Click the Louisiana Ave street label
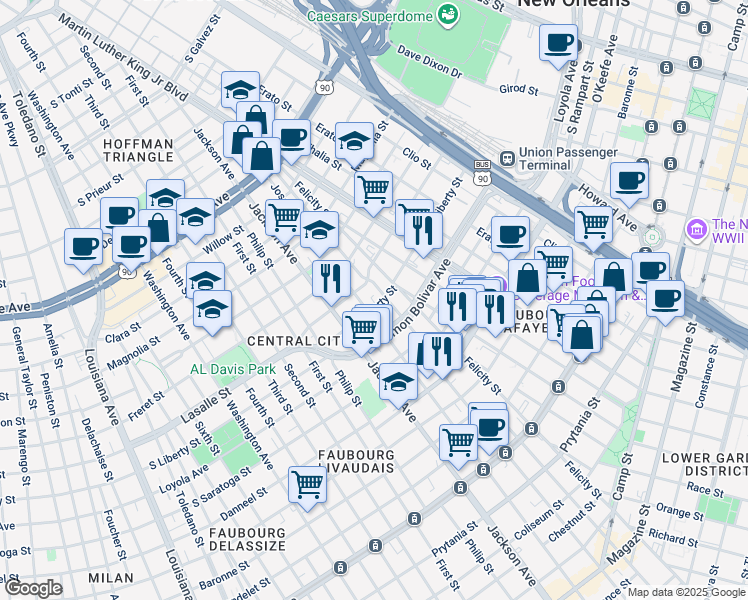This screenshot has width=748, height=600. 101,387
